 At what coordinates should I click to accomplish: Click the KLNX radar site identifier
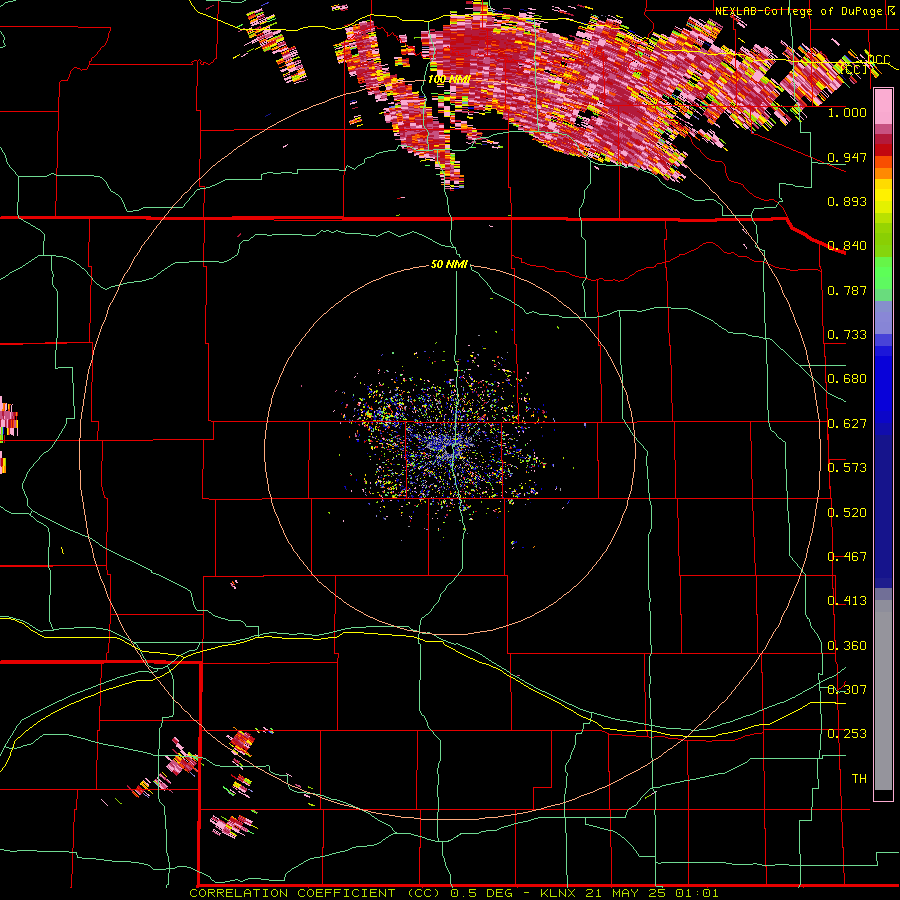[559, 893]
